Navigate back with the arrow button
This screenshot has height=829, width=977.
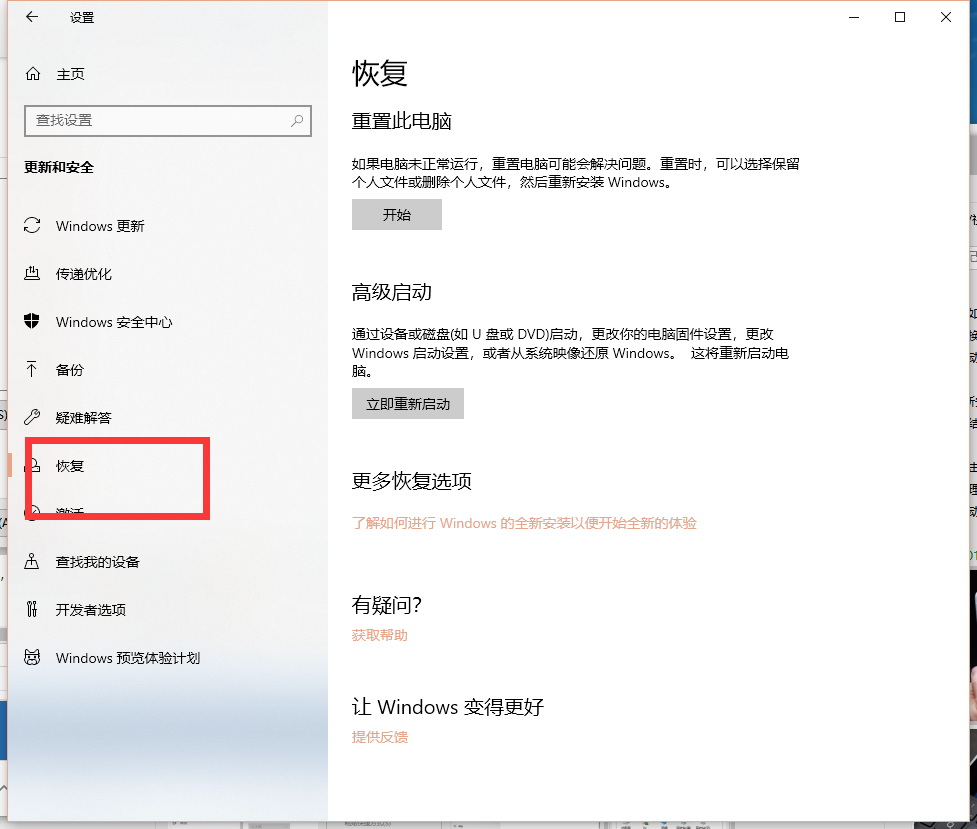tap(28, 17)
